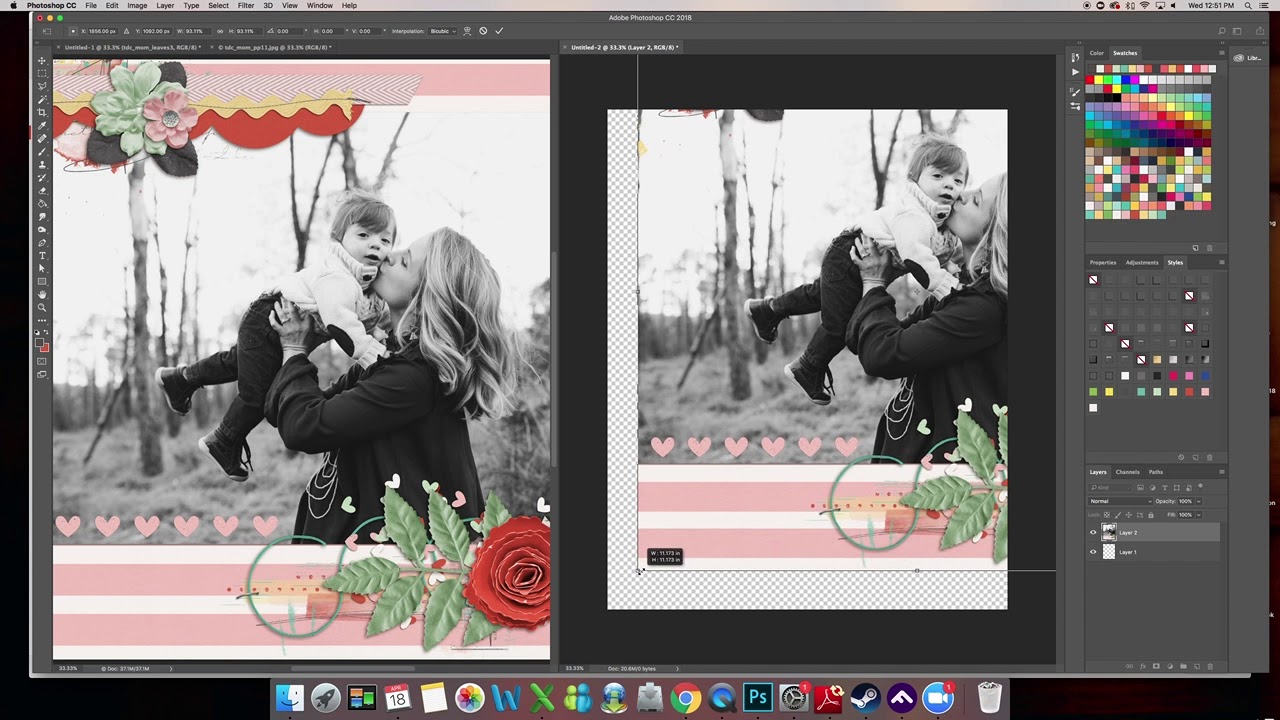This screenshot has height=720, width=1280.
Task: Create new fill or adjustment layer
Action: (1170, 666)
